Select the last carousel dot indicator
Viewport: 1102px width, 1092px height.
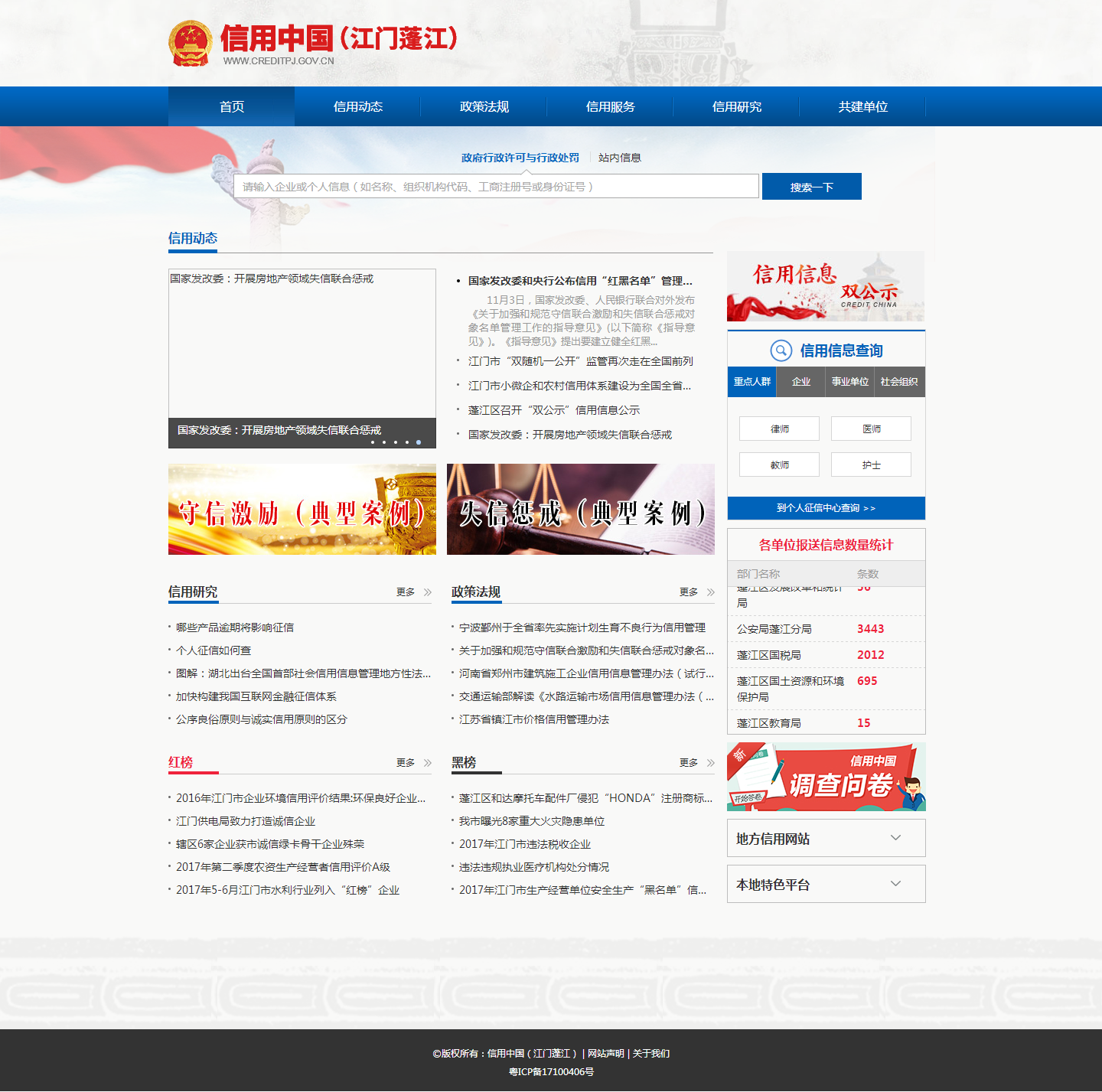click(419, 442)
